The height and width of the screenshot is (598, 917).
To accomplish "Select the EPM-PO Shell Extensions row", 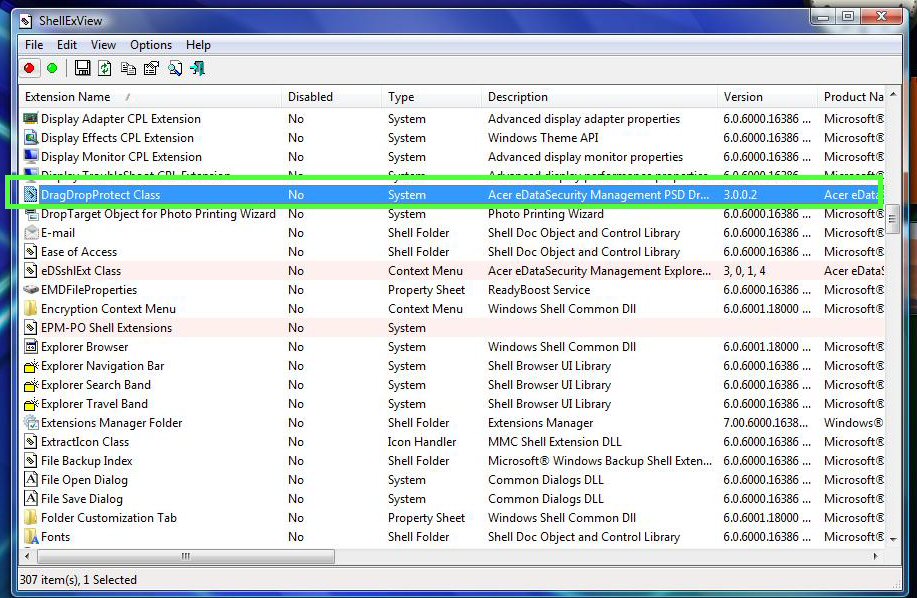I will [x=453, y=328].
